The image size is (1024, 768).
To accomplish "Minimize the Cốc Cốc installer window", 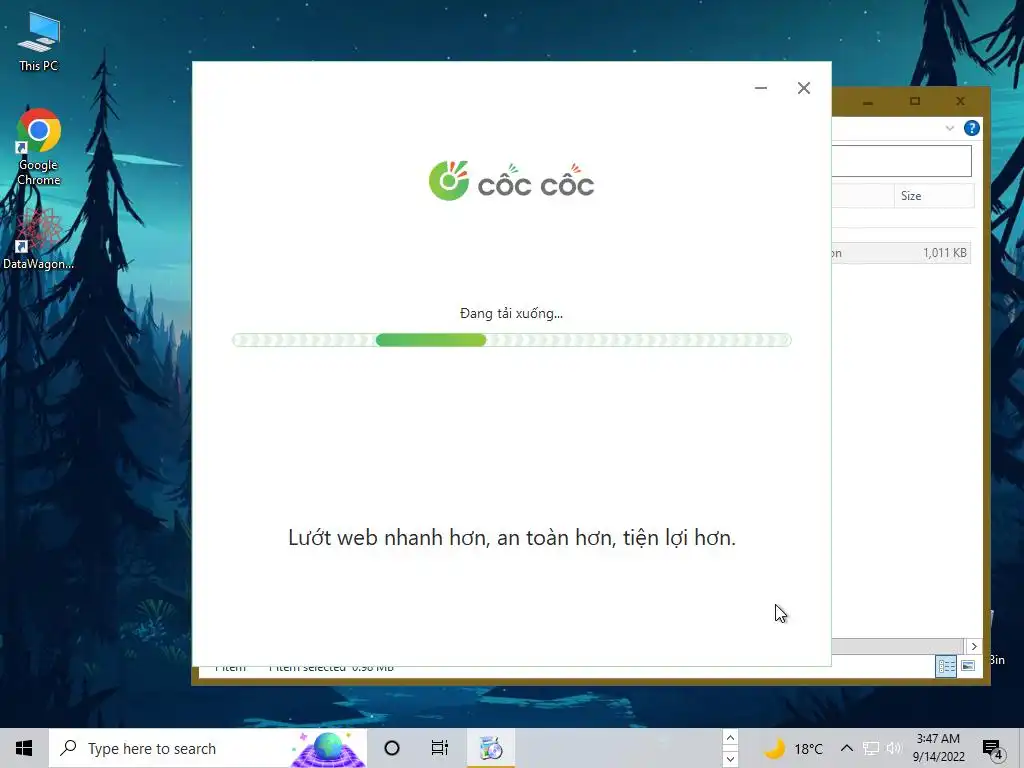I will point(761,88).
